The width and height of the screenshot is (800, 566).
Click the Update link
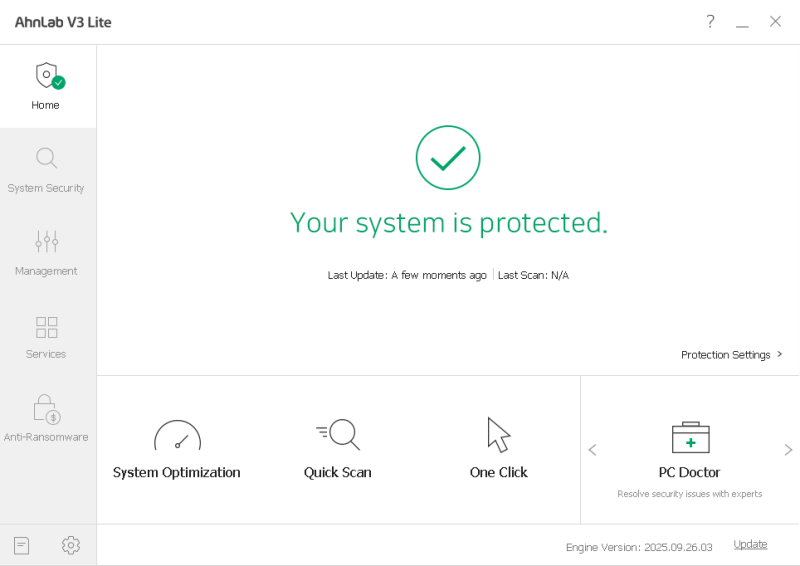[750, 545]
